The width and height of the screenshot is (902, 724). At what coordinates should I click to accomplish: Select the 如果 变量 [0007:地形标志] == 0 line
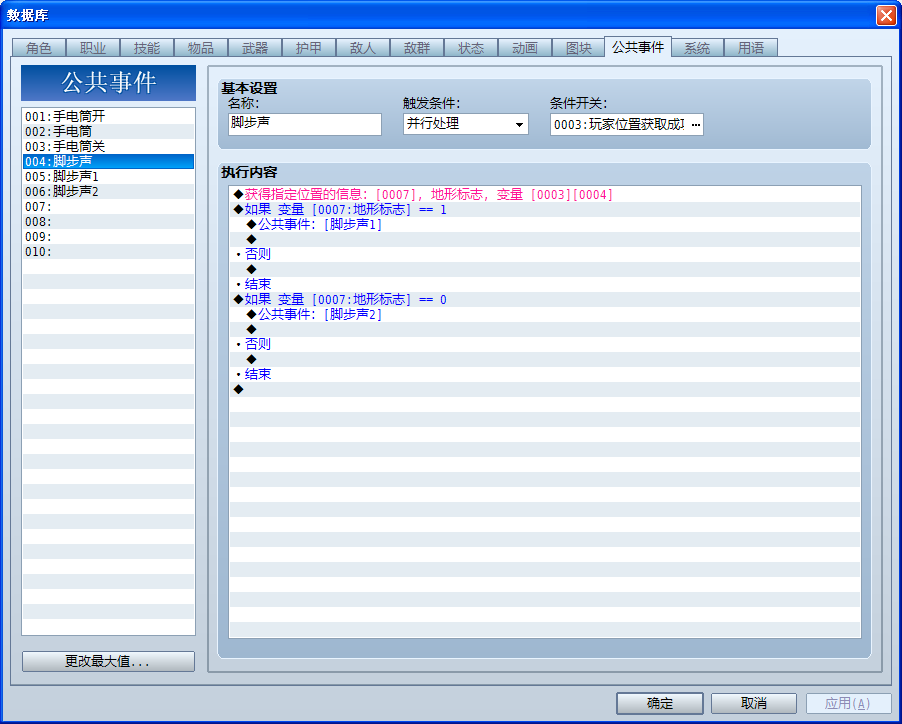click(545, 299)
